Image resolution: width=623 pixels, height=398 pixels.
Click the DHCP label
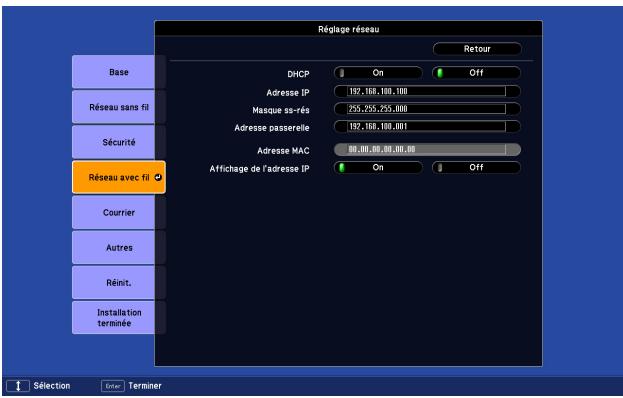pos(298,74)
